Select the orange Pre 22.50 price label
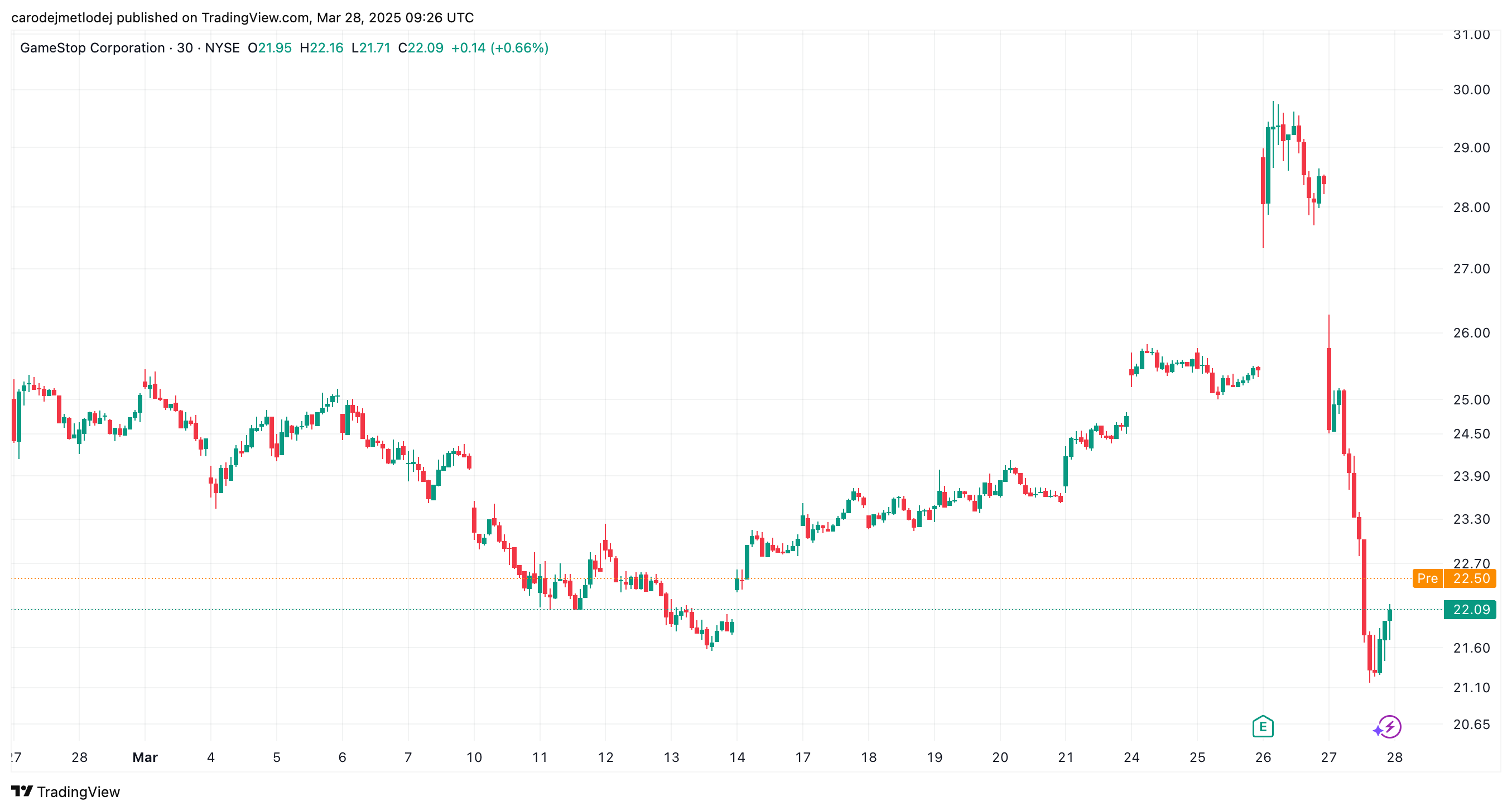1512x811 pixels. coord(1454,578)
